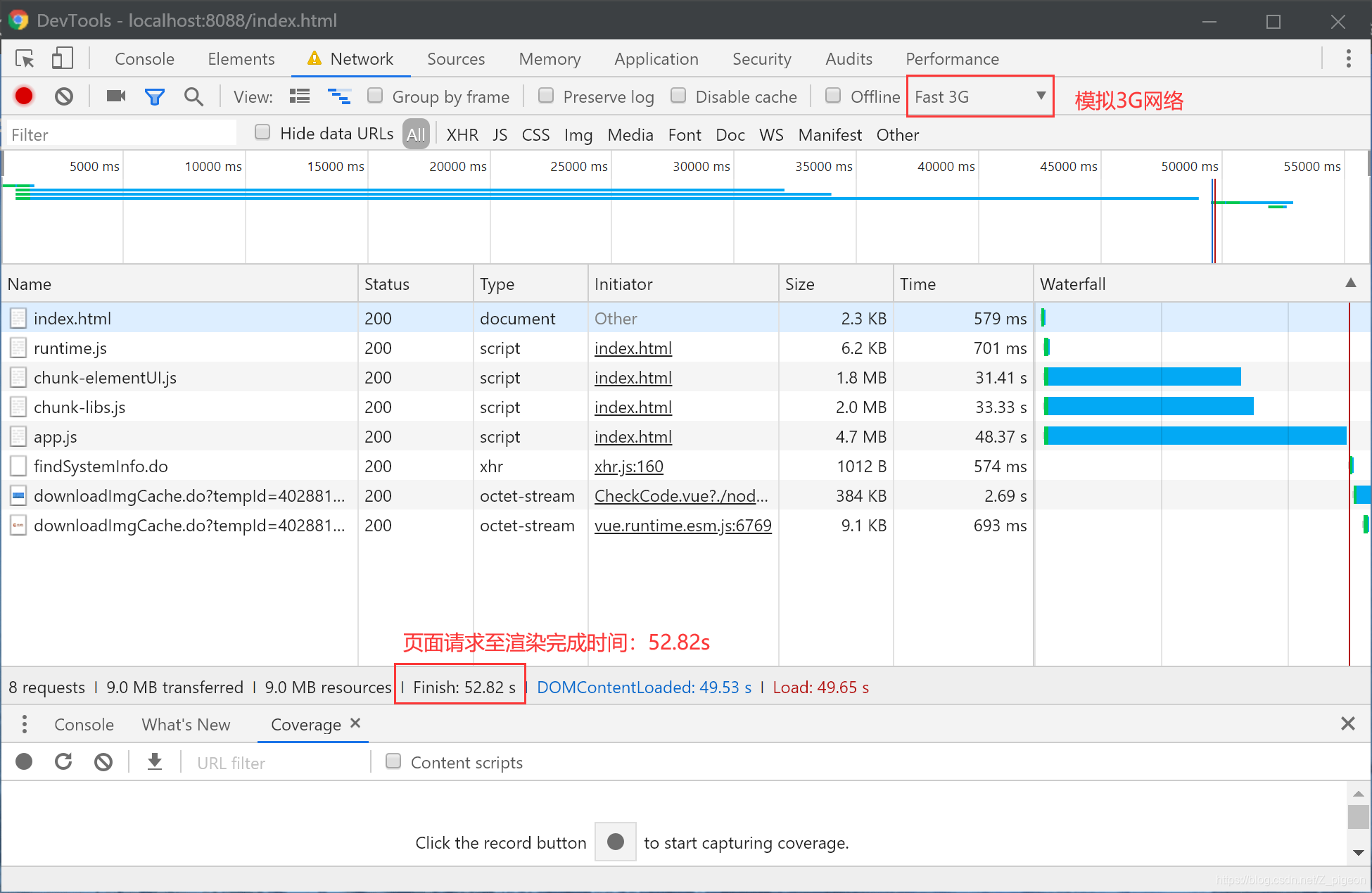This screenshot has height=893, width=1372.
Task: Click the red record network log button
Action: (24, 96)
